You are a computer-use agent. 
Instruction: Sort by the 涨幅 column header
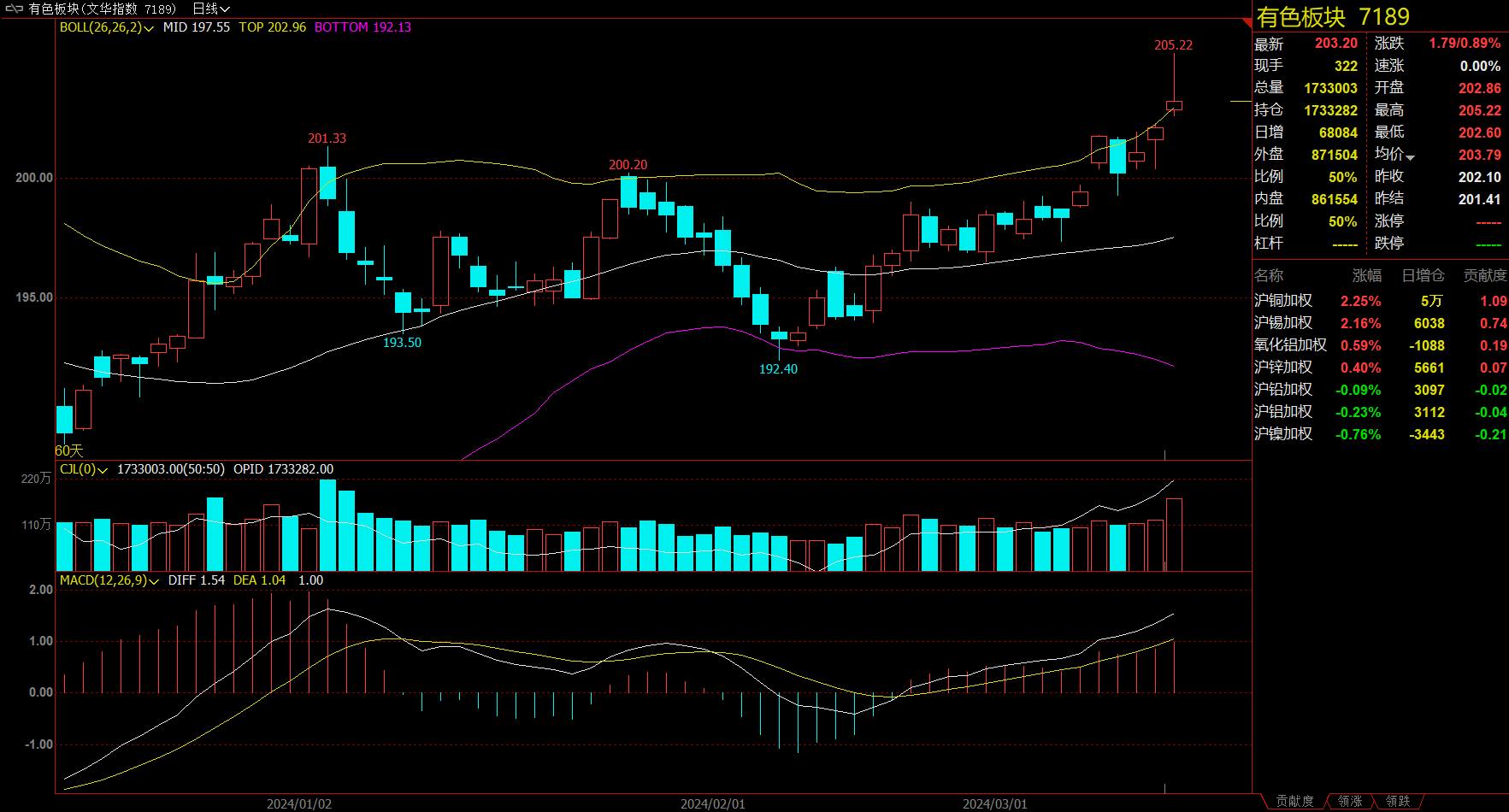tap(1366, 275)
